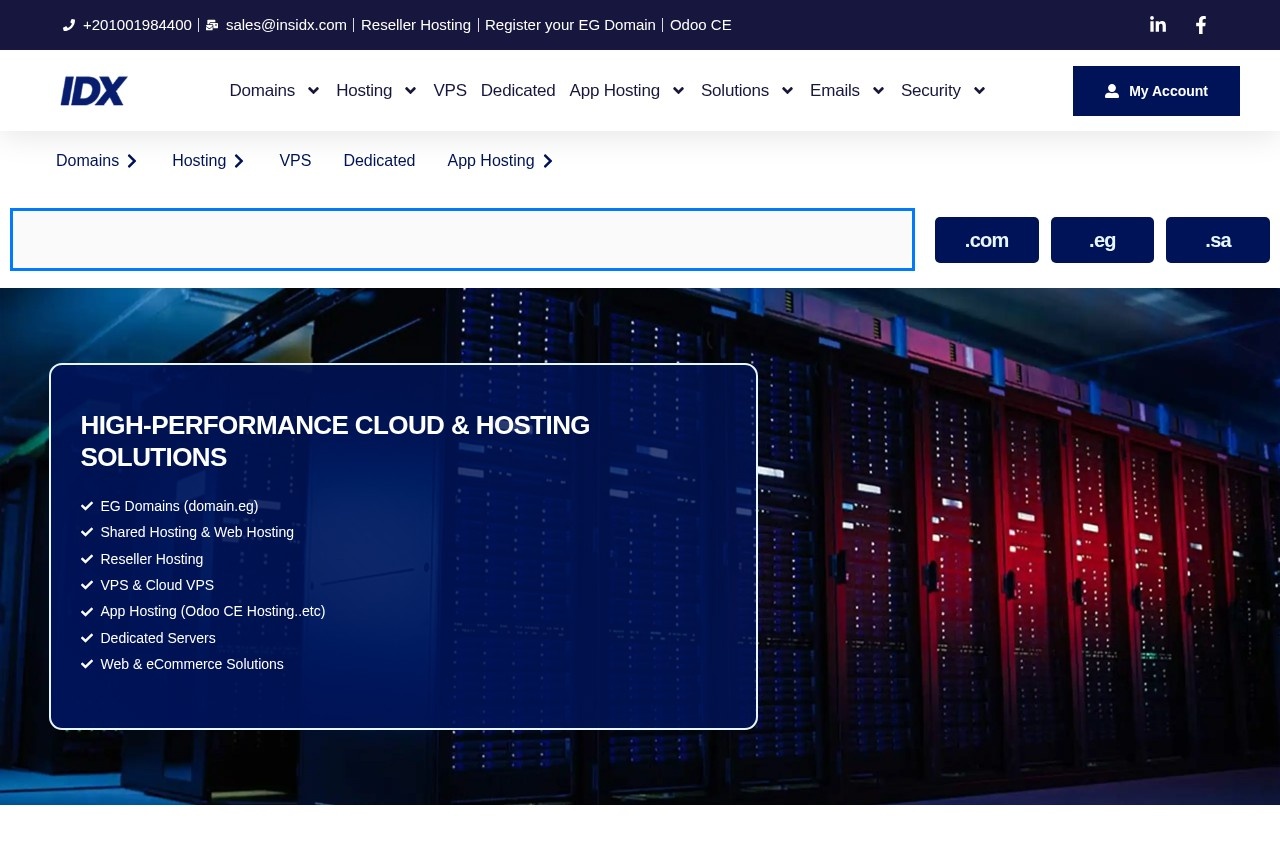Open the Odoo CE link in the top bar

point(700,24)
